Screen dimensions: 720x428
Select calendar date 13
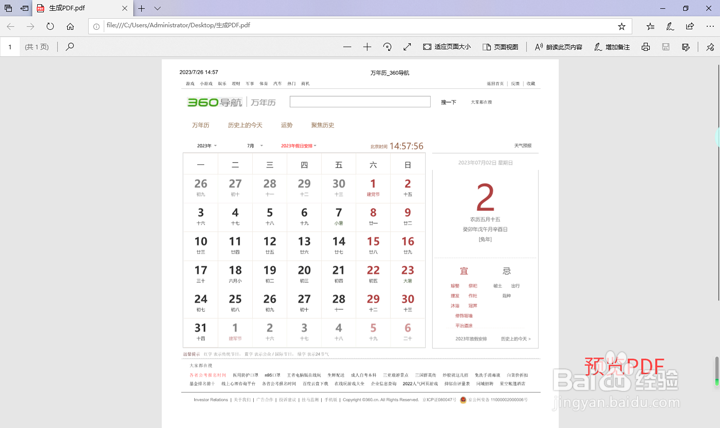[304, 245]
